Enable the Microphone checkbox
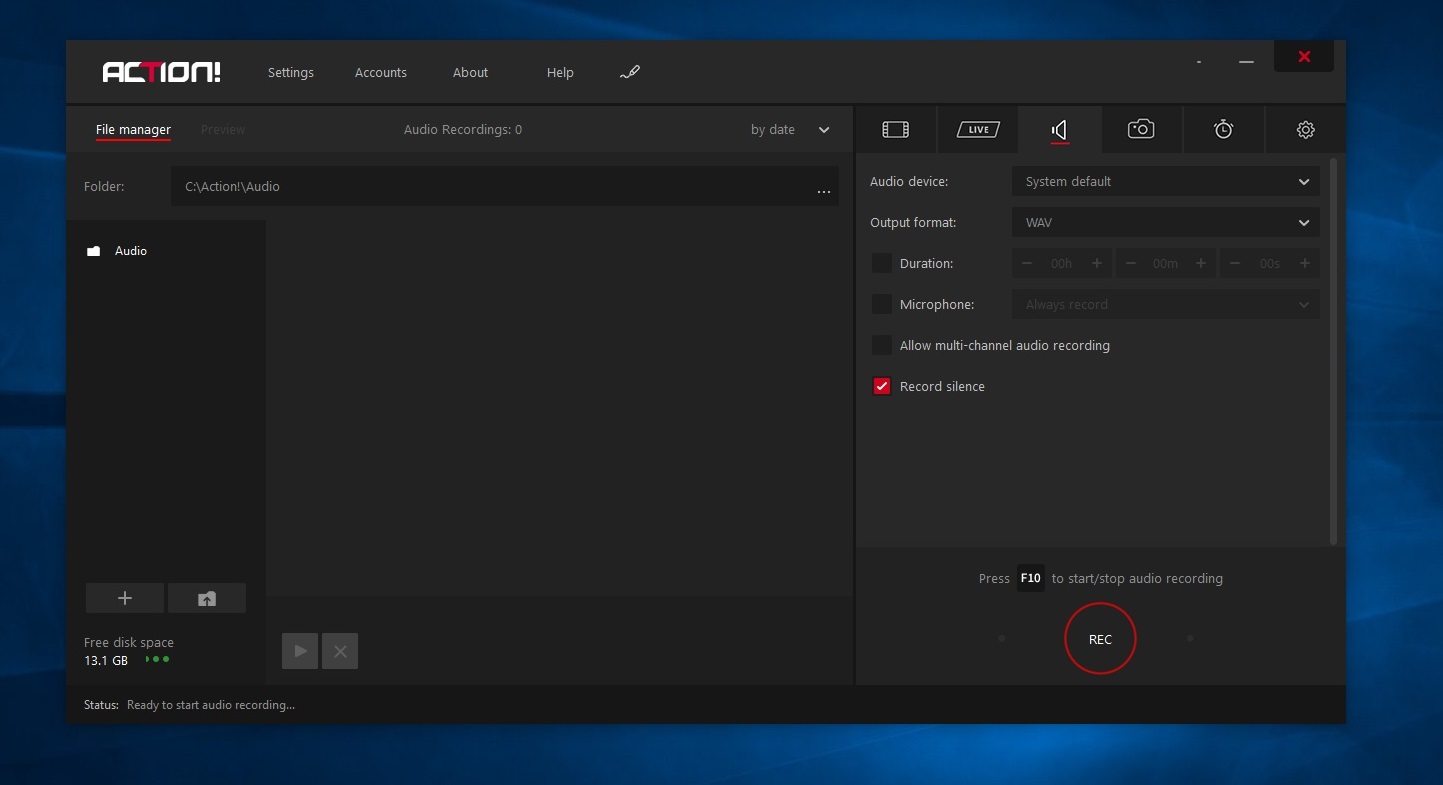The image size is (1443, 785). [881, 304]
